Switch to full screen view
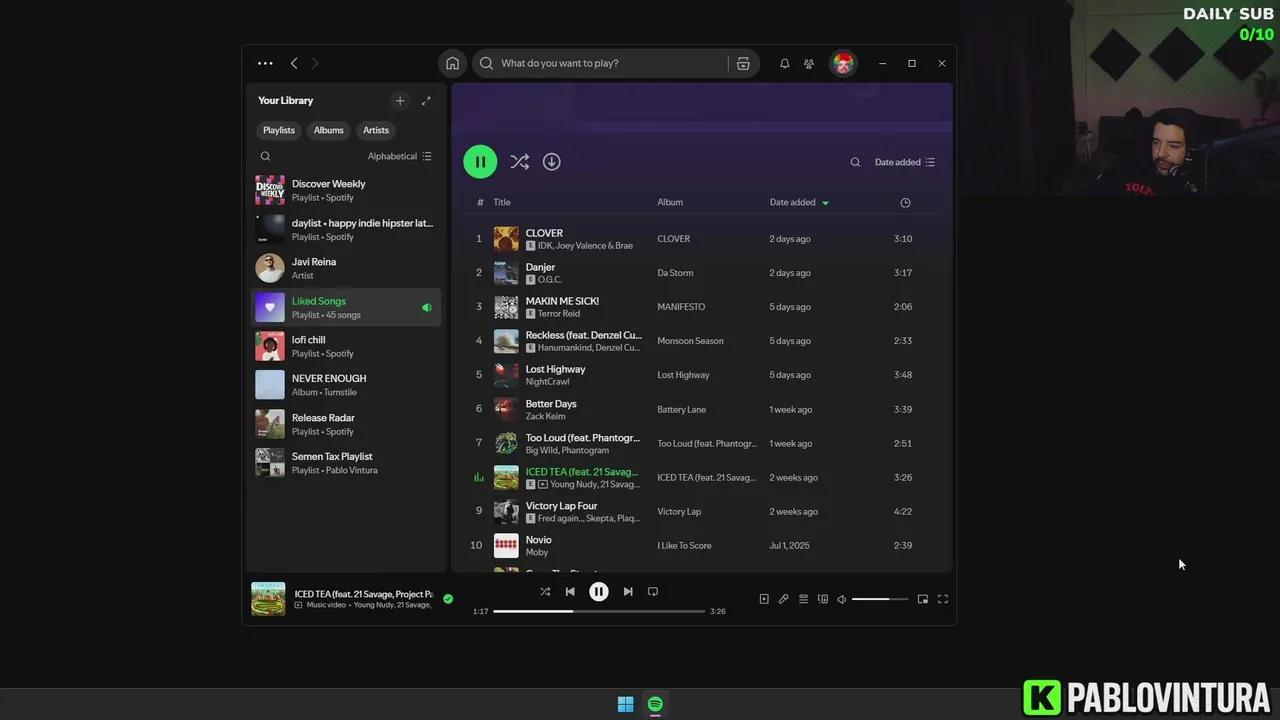This screenshot has height=720, width=1280. [x=943, y=599]
